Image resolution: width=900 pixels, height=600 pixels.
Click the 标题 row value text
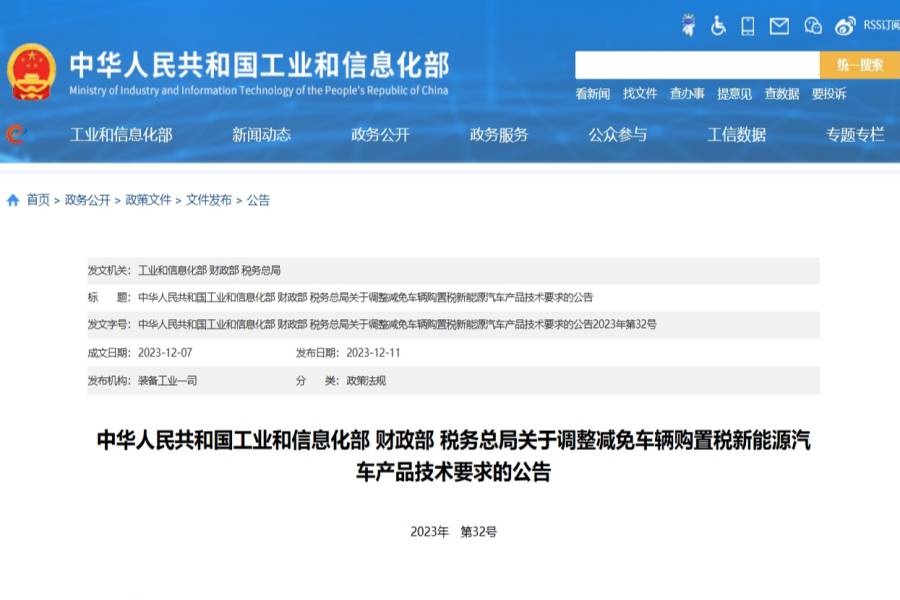366,297
